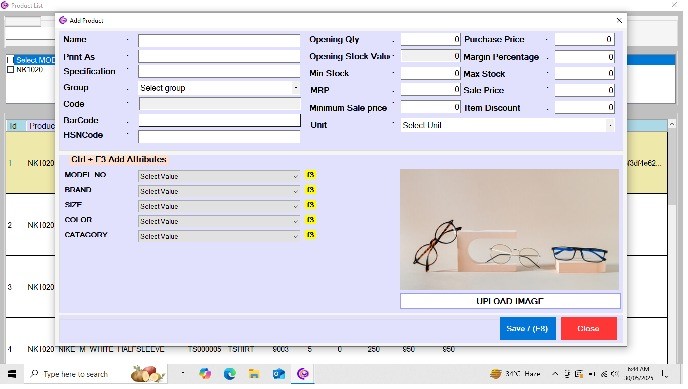The height and width of the screenshot is (389, 688).
Task: Open File Explorer from the taskbar
Action: [x=254, y=374]
